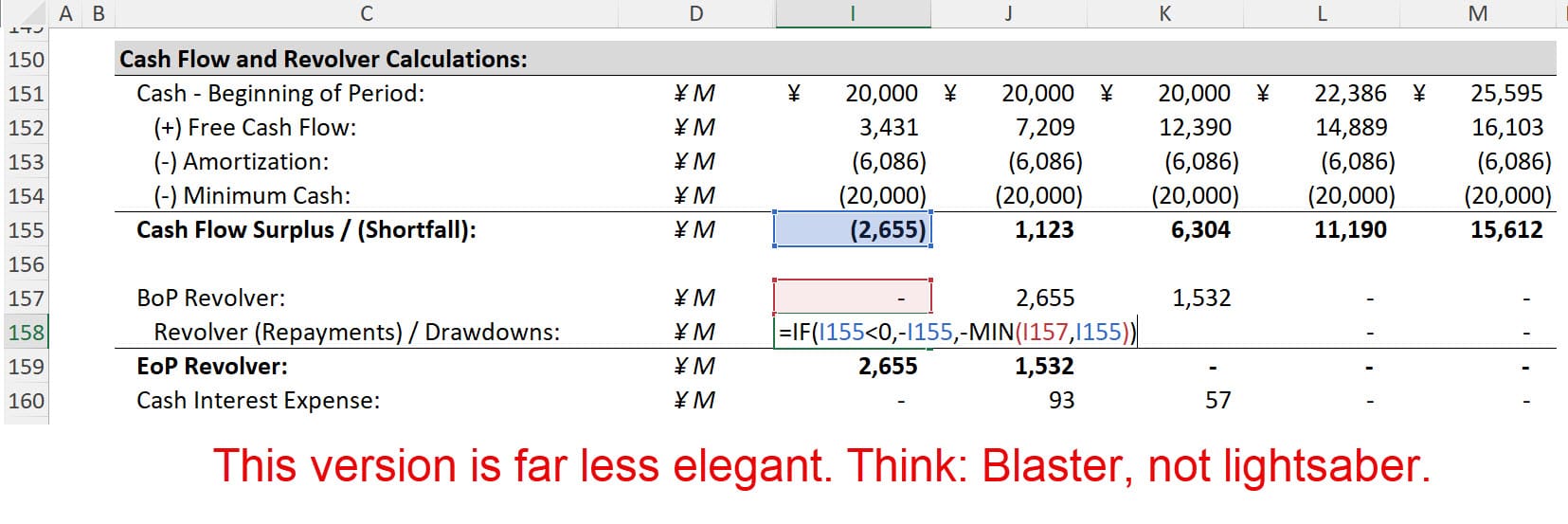Click EoP Revolver value 2,655 in column I
The width and height of the screenshot is (1568, 524).
(888, 366)
